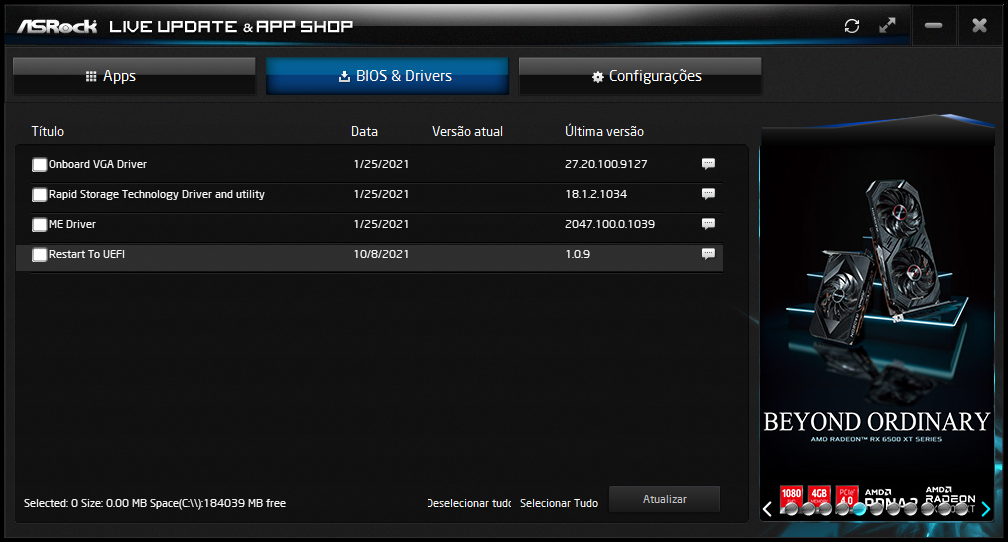Click the 1/25/2021 date in the ME Driver row

pos(381,224)
